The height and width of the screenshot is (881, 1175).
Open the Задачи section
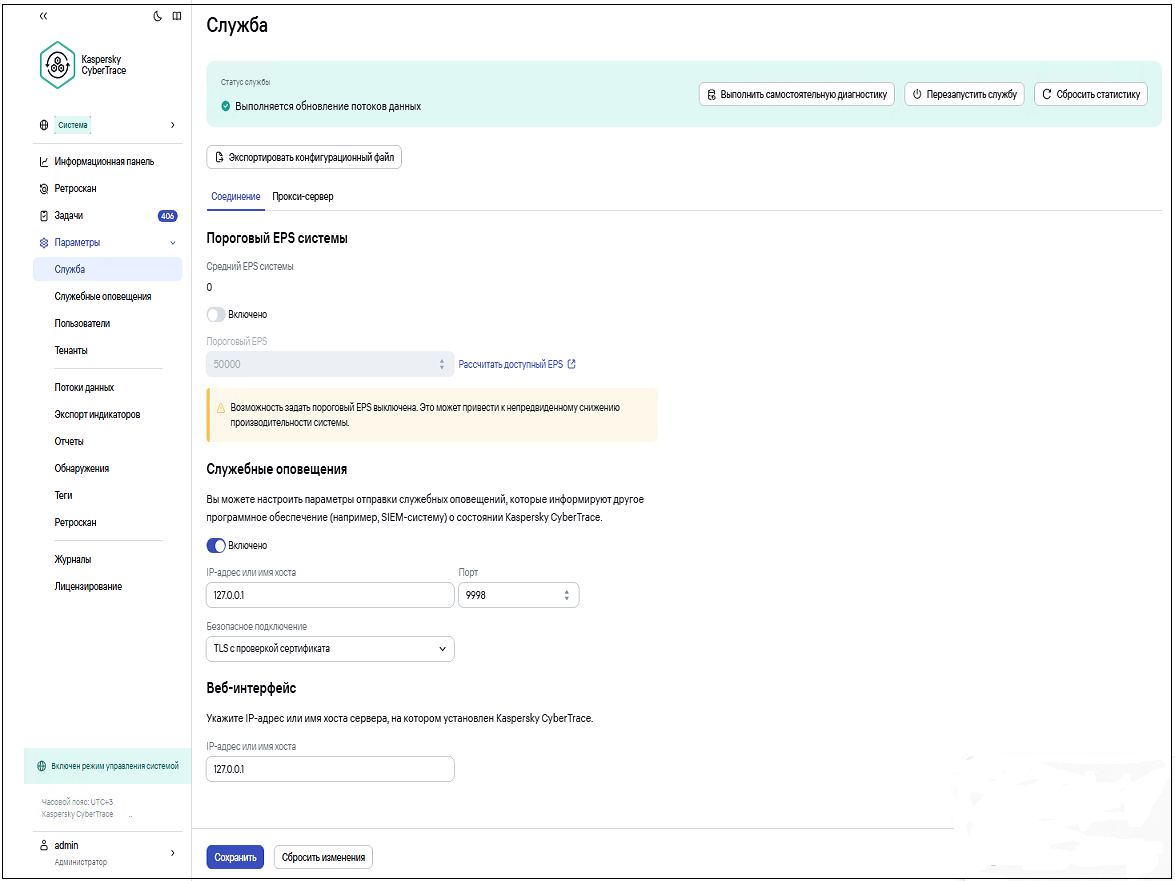coord(68,216)
